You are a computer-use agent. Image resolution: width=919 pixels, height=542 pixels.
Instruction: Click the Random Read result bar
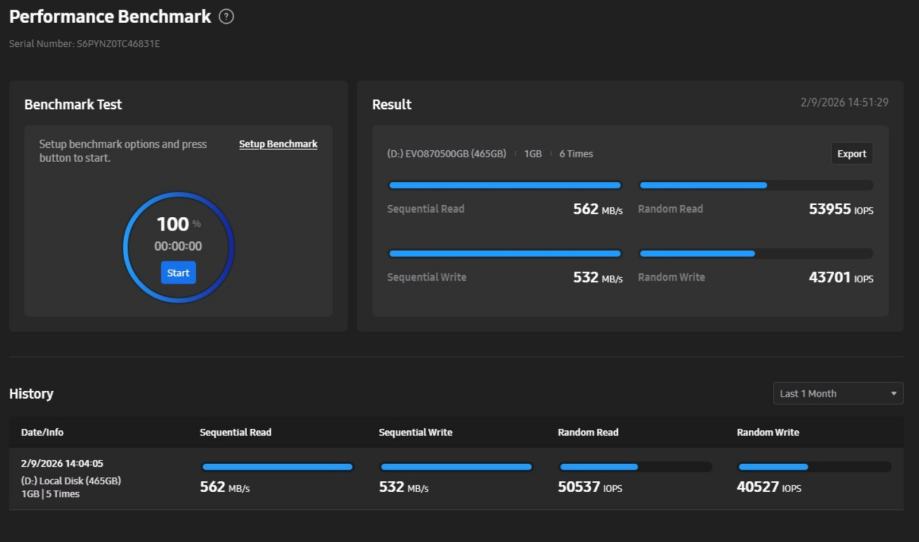coord(755,185)
